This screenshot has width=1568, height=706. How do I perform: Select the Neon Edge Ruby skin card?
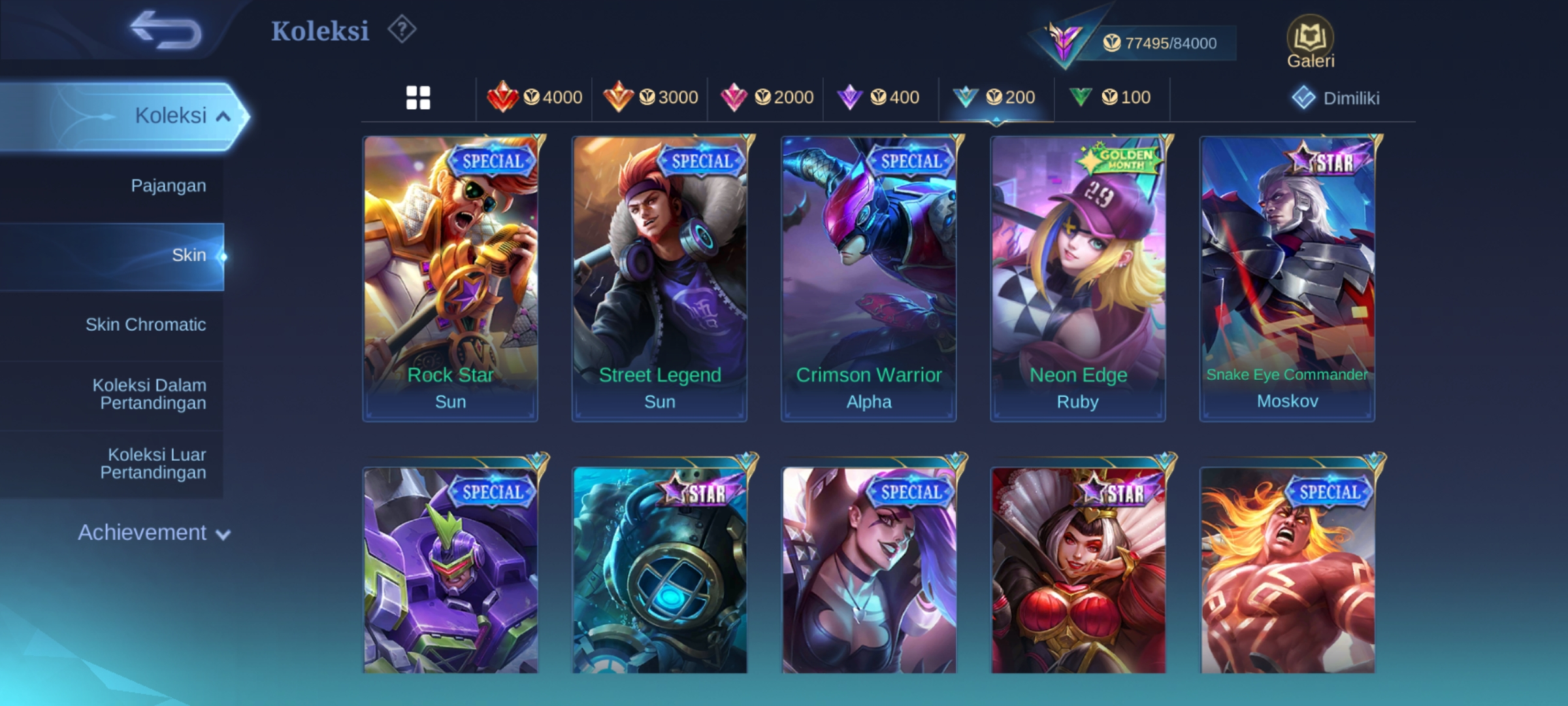click(x=1078, y=278)
